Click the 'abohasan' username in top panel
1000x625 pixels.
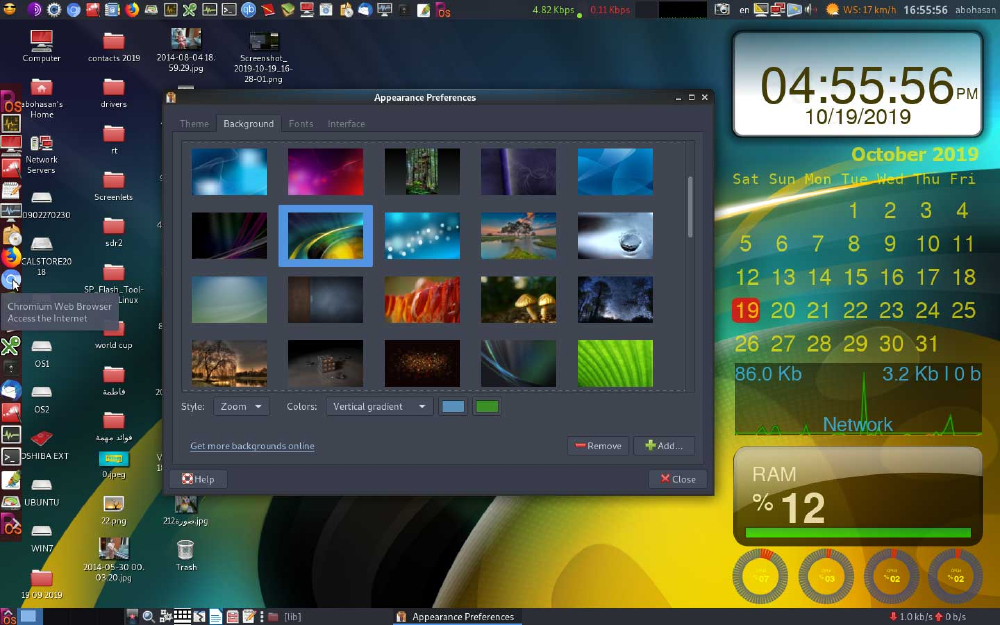point(975,10)
